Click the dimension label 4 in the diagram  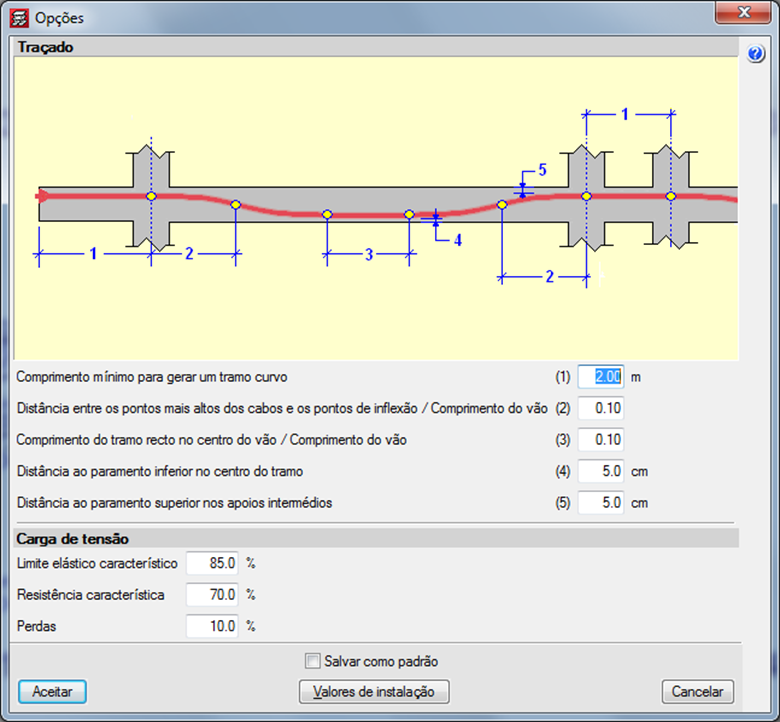(x=457, y=240)
